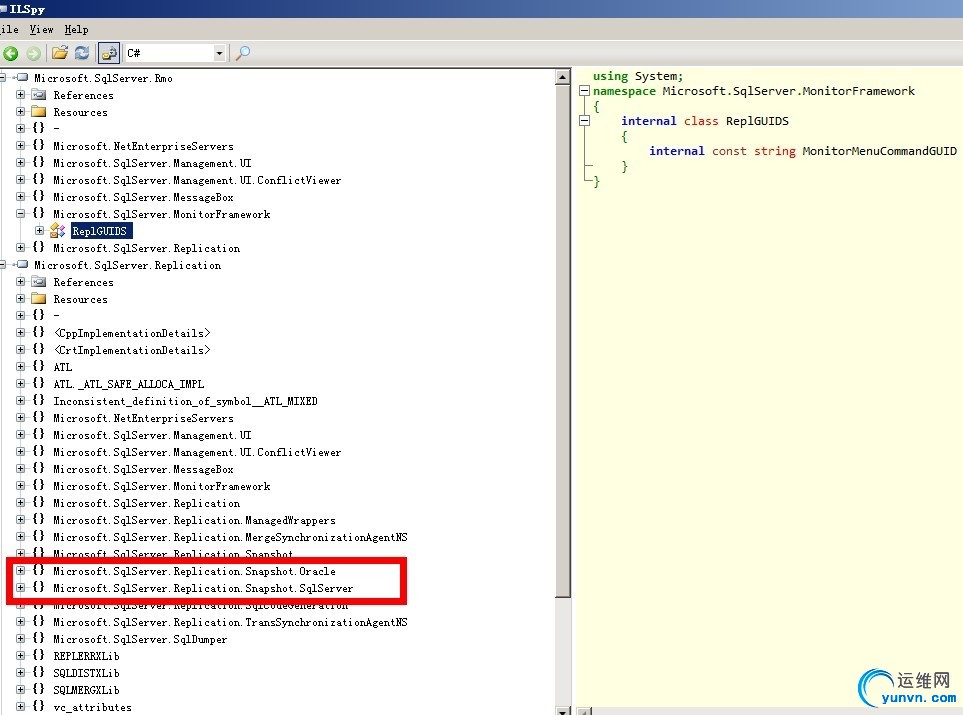The height and width of the screenshot is (715, 963).
Task: Click the green Back navigation arrow
Action: coord(11,53)
